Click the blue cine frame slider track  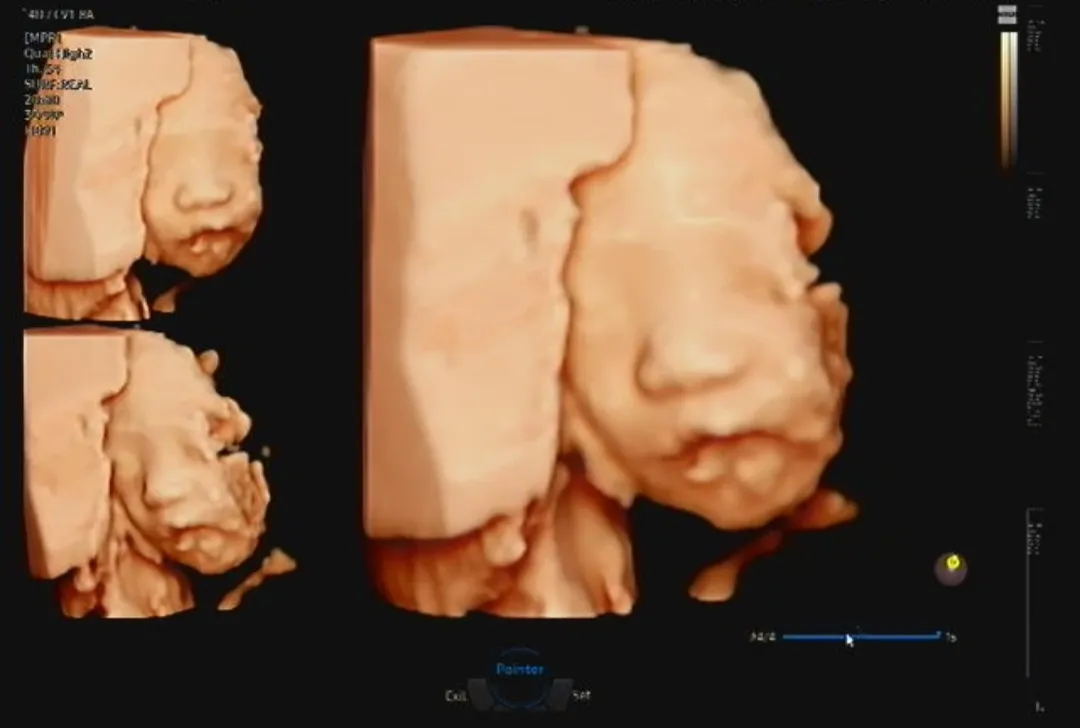(x=861, y=636)
